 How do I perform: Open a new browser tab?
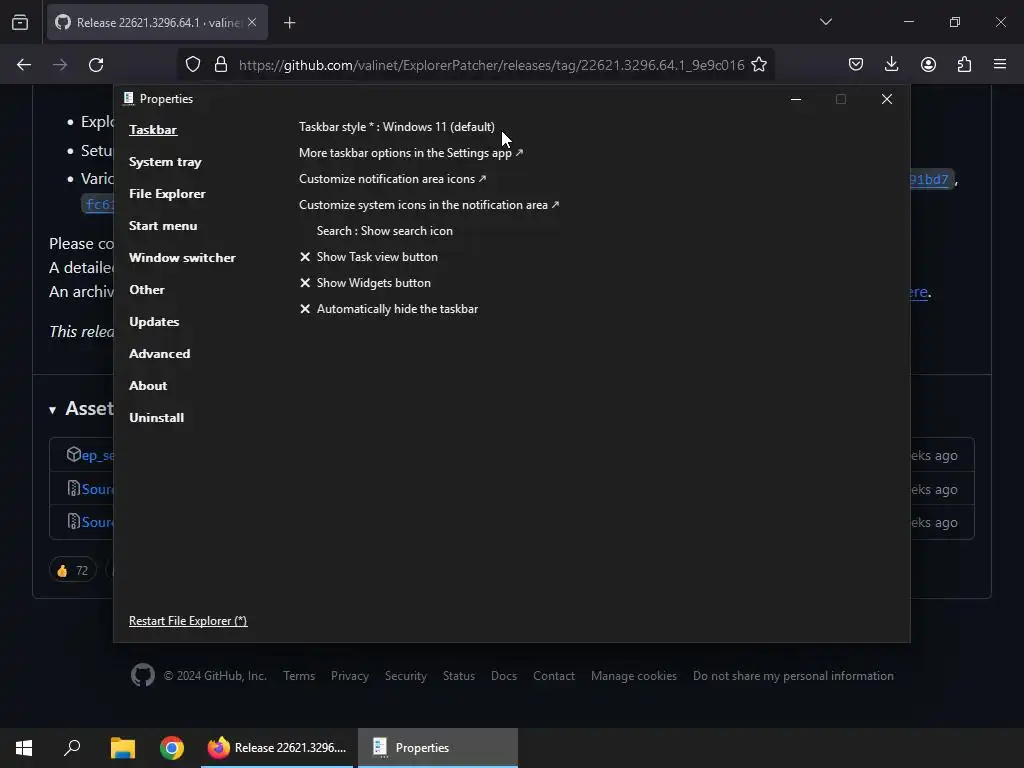tap(289, 23)
